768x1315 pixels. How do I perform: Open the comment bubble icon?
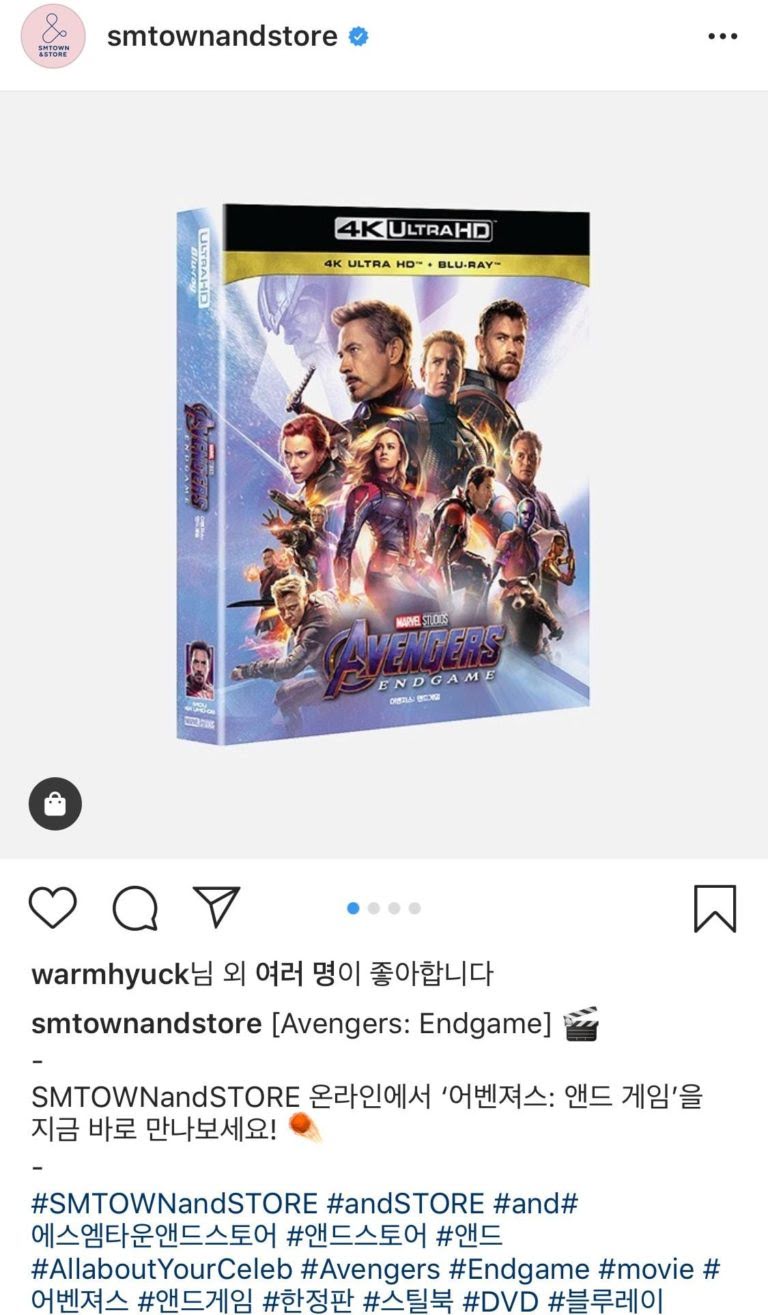pyautogui.click(x=135, y=908)
